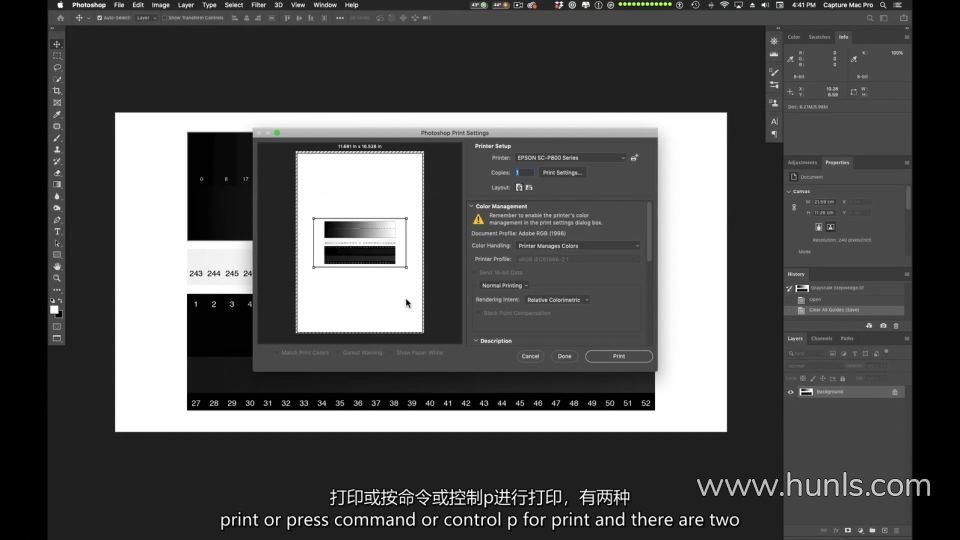Toggle Match Print Colors checkbox

click(276, 353)
